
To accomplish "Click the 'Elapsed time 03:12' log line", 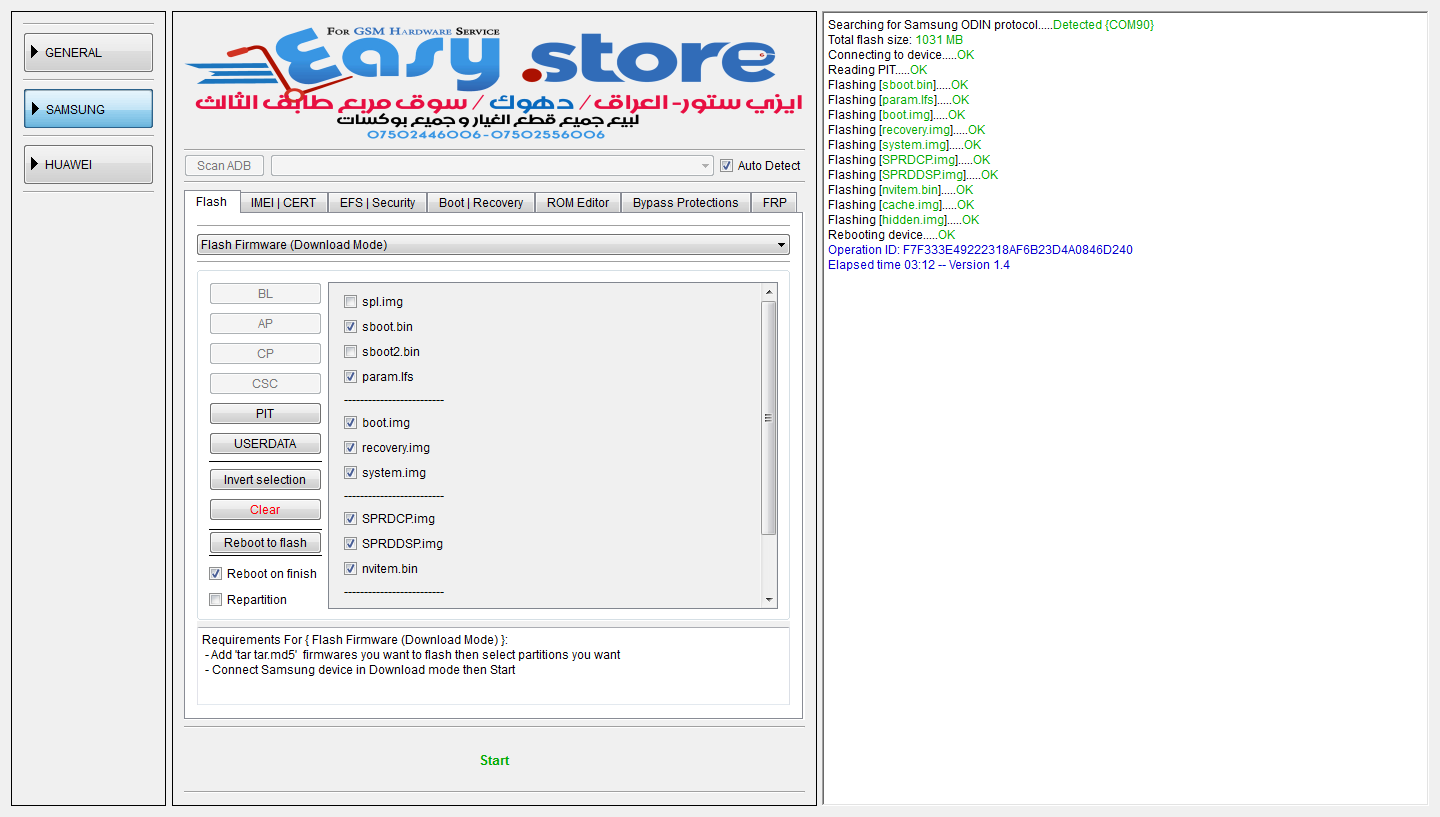I will coord(919,265).
